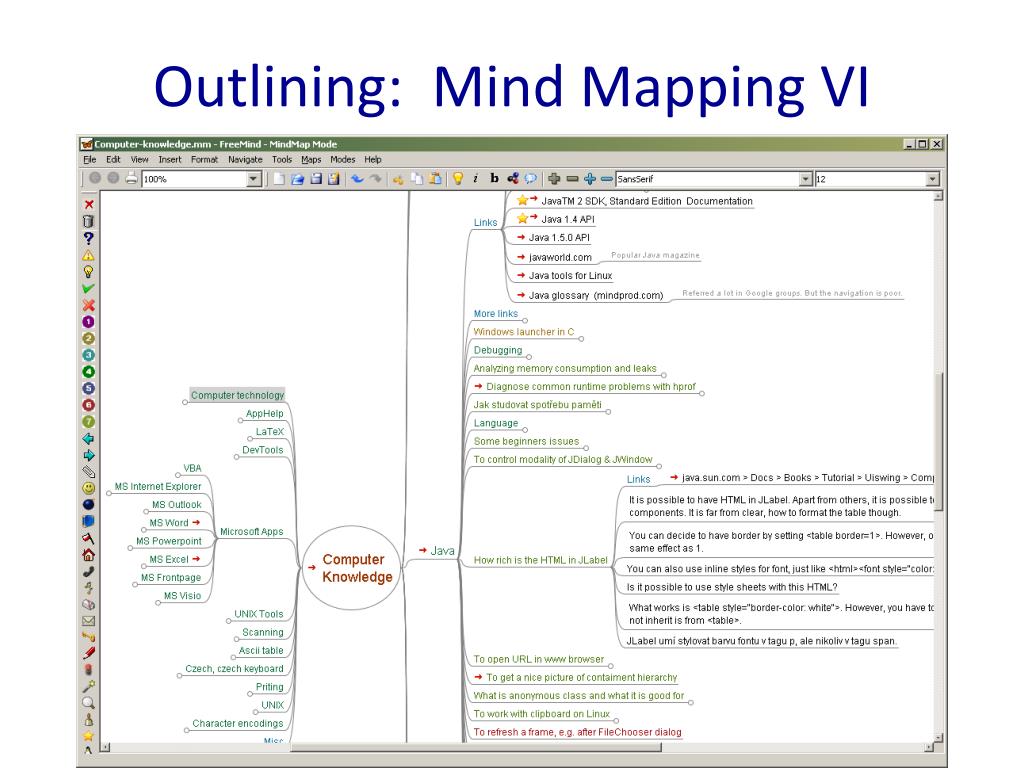
Task: Select the LaTeX node
Action: point(270,432)
